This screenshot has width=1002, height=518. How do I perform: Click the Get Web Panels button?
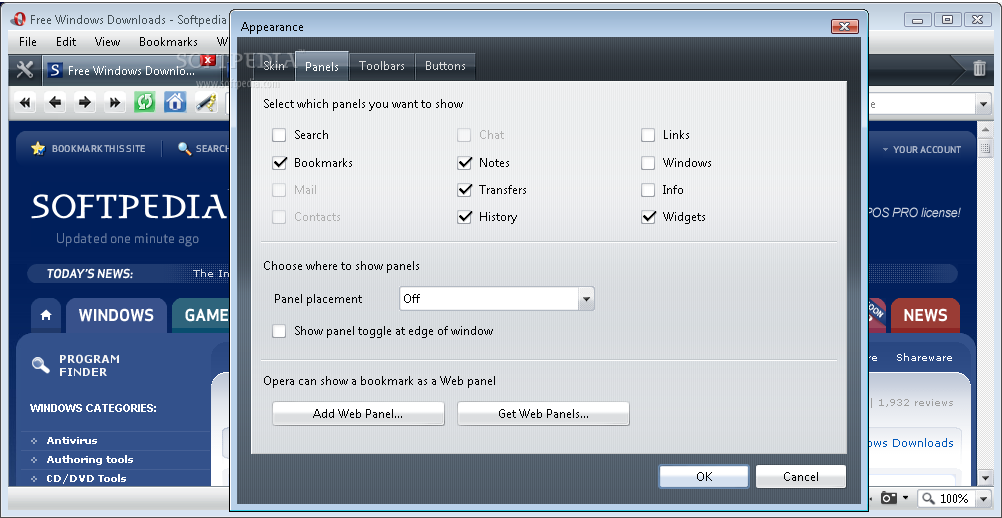click(x=543, y=414)
